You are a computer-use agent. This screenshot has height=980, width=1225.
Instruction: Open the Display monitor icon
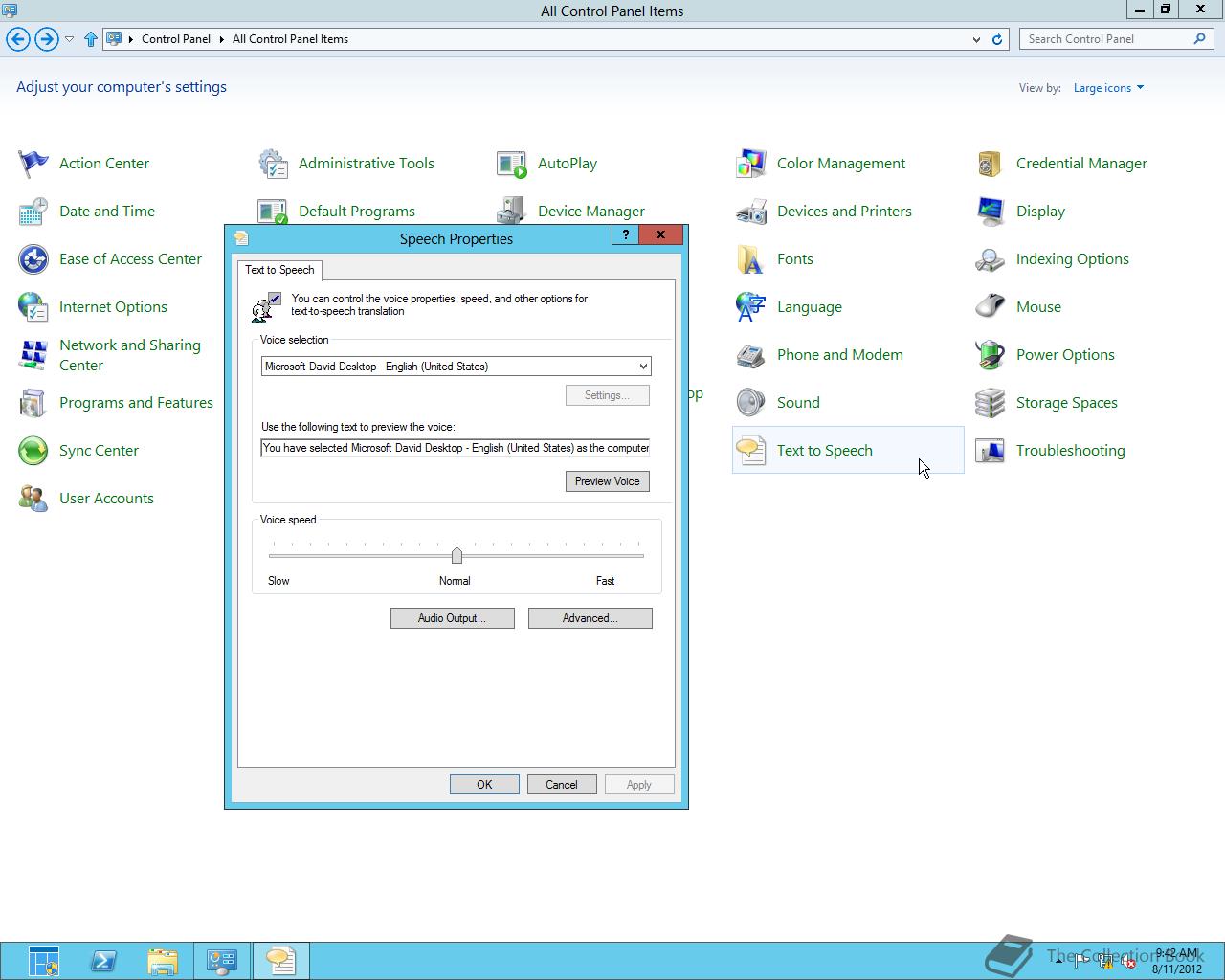coord(991,212)
